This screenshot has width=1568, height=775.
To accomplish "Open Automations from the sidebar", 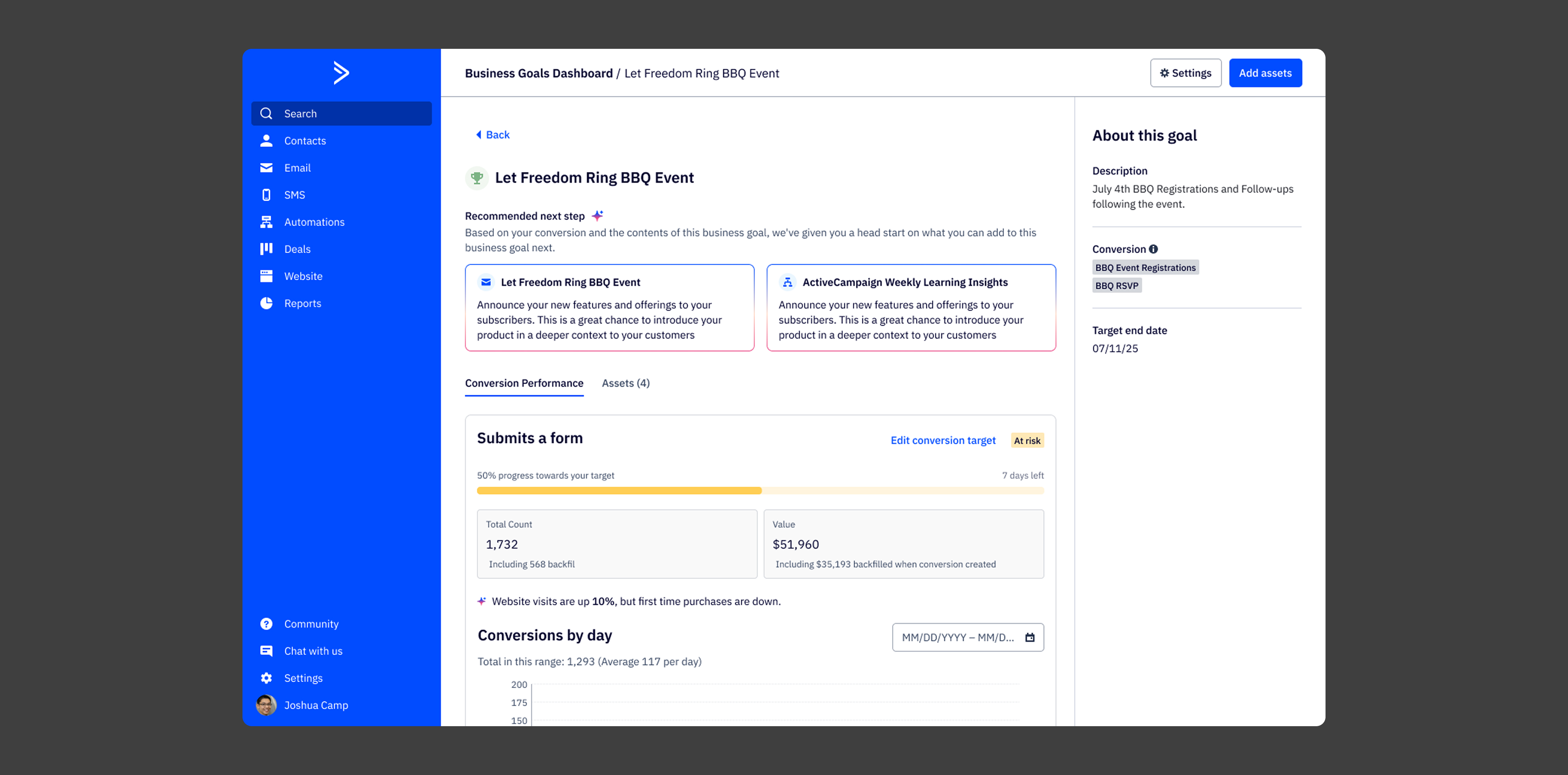I will [x=313, y=222].
